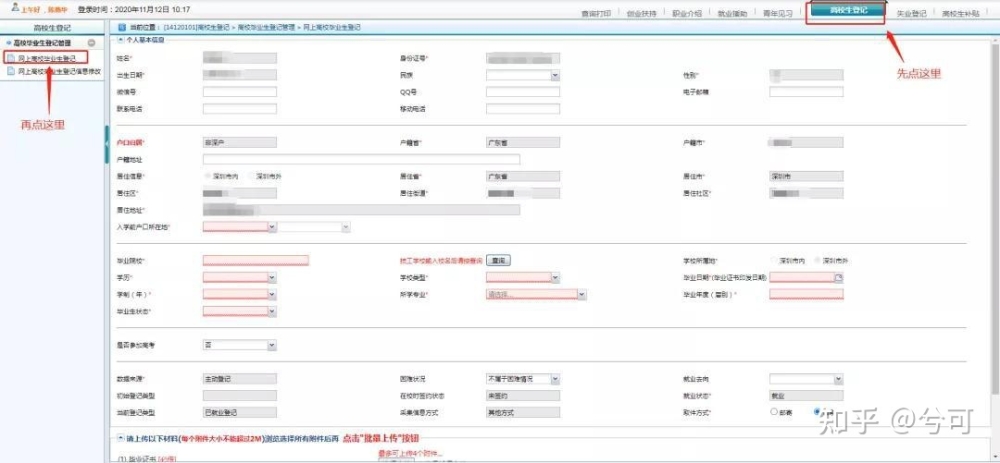Open the 民族 dropdown
The width and height of the screenshot is (1000, 463).
tap(555, 75)
